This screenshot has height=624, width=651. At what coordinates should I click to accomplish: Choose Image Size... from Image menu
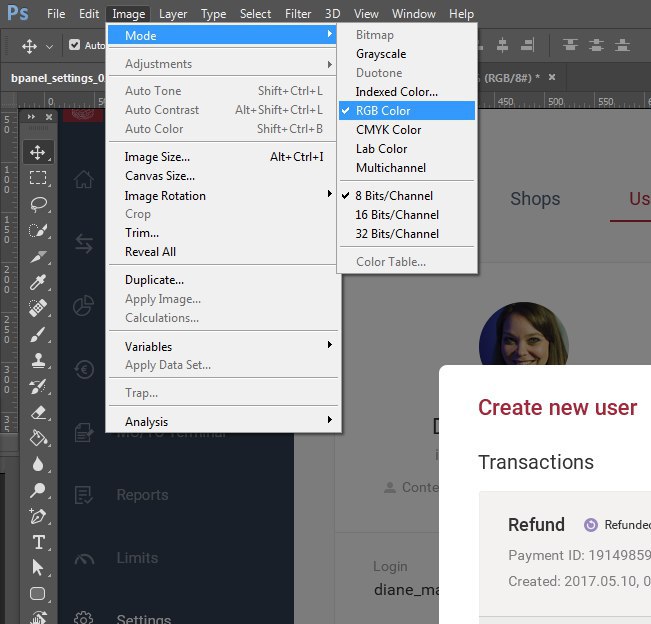click(222, 157)
